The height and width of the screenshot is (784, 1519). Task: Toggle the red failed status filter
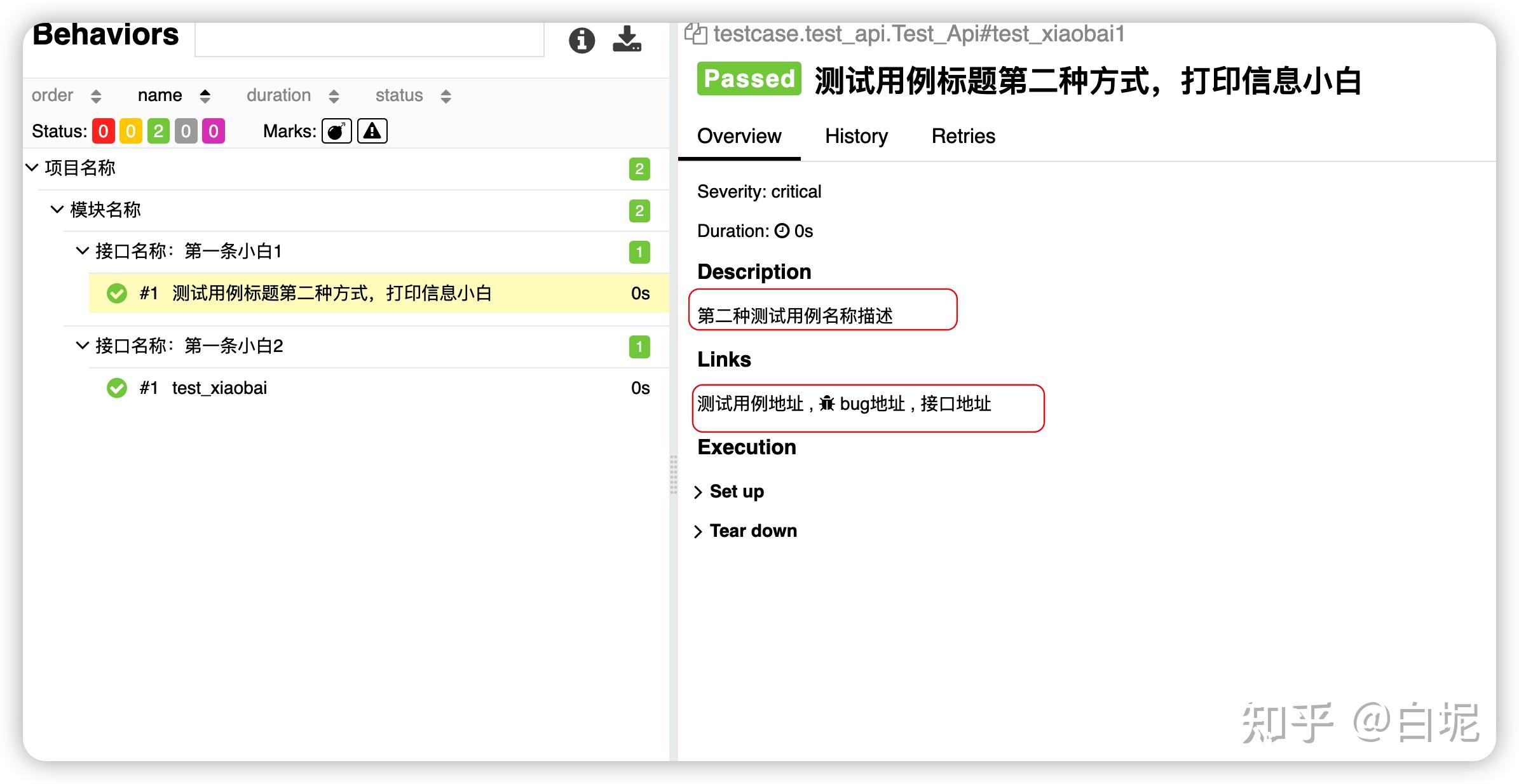(x=103, y=132)
